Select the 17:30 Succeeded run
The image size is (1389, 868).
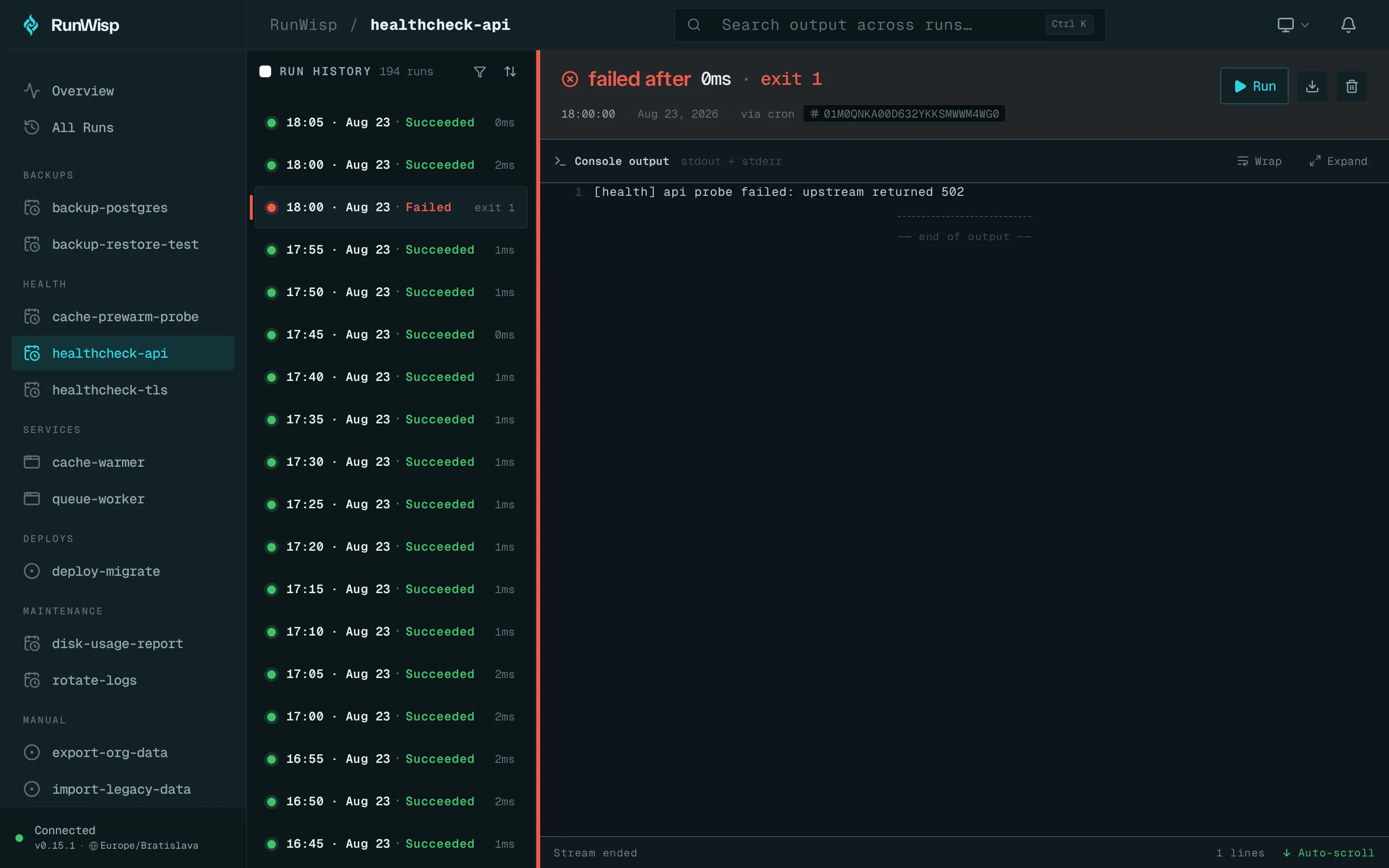pos(391,462)
